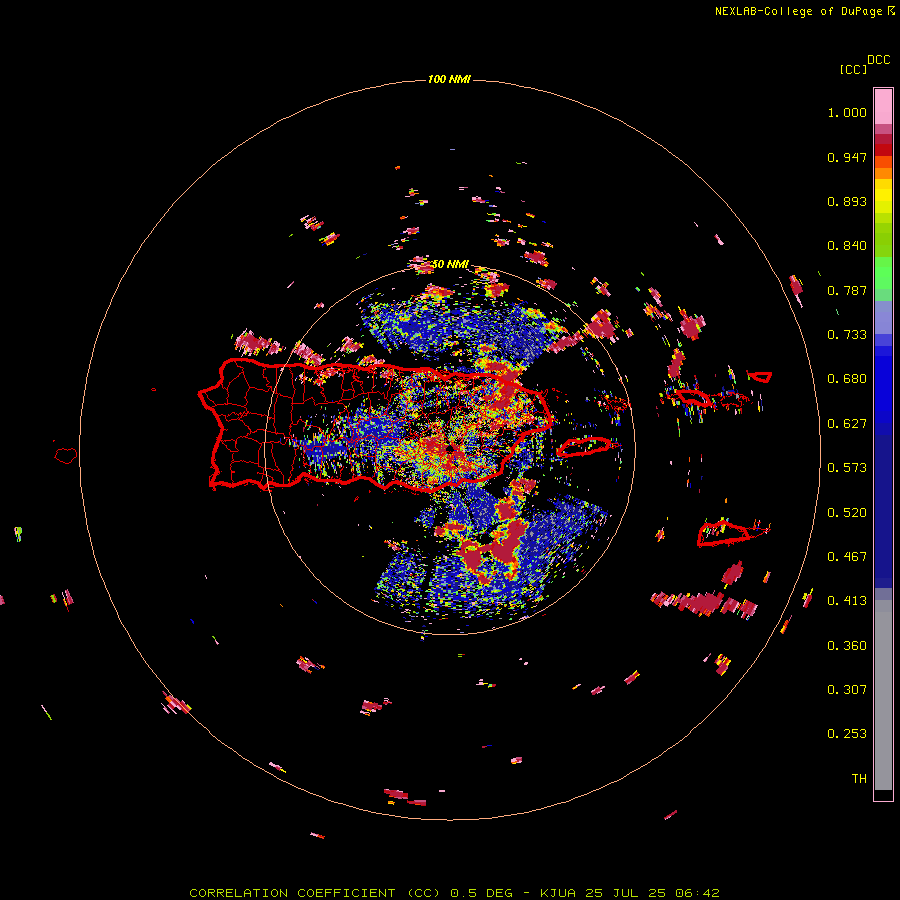Pick the gray color bar segment beside 0.307
Viewport: 900px width, 900px height.
coord(883,695)
